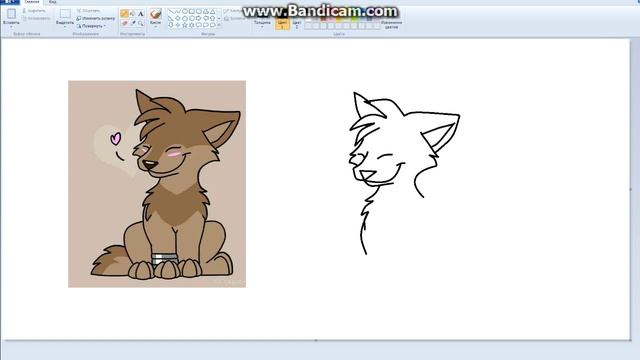The height and width of the screenshot is (360, 640).
Task: Click the Brushes tool icon
Action: click(155, 14)
